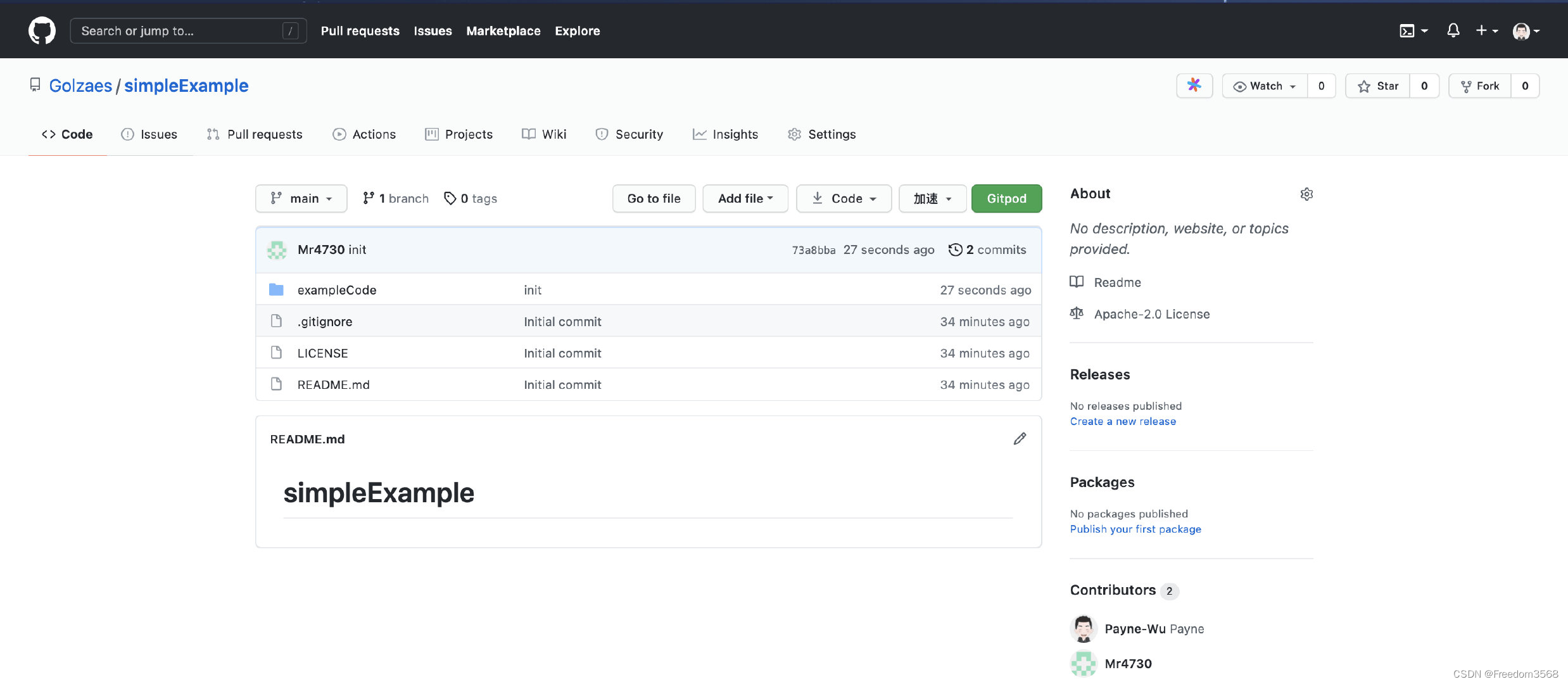Image resolution: width=1568 pixels, height=684 pixels.
Task: Launch the green Gitpod button
Action: click(1006, 198)
